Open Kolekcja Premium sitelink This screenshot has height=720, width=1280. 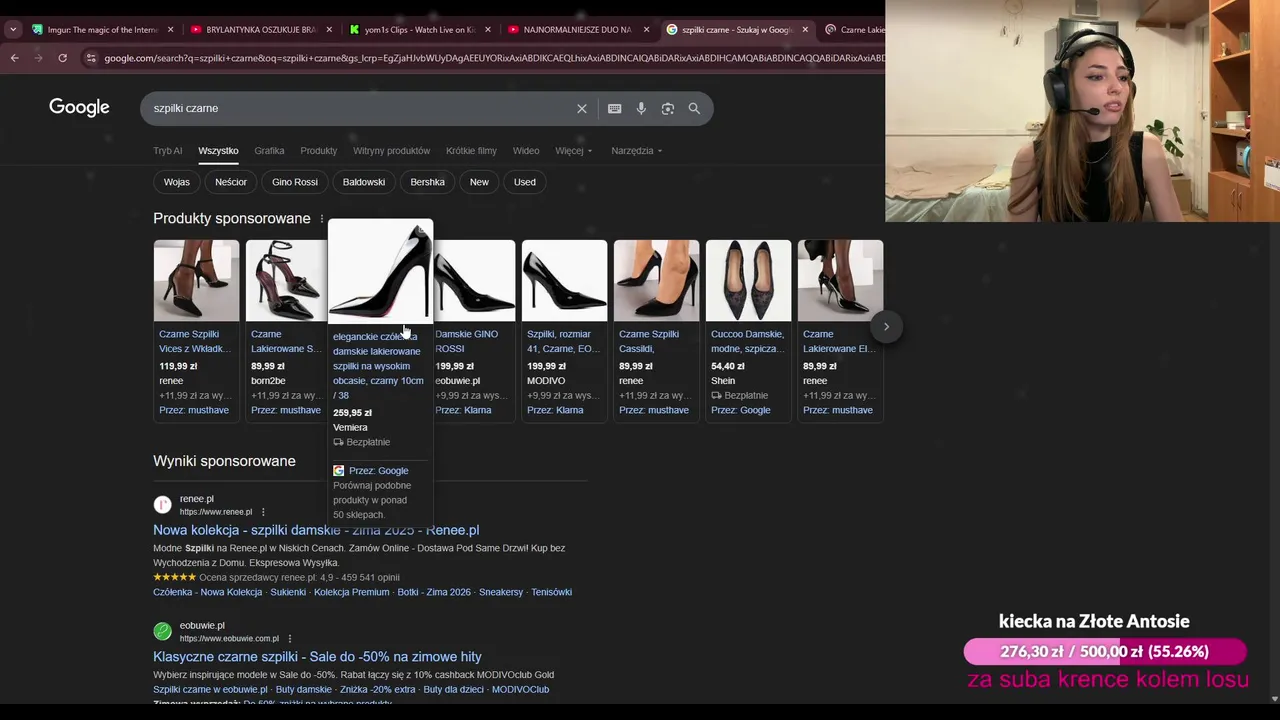click(x=351, y=592)
